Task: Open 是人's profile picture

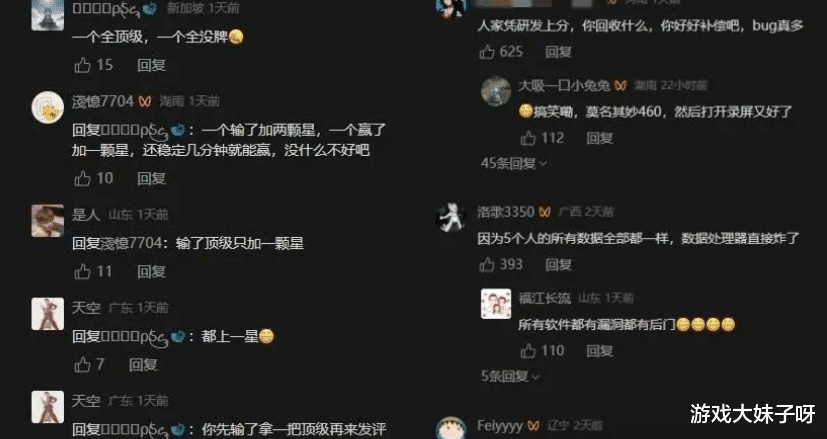Action: pos(47,221)
